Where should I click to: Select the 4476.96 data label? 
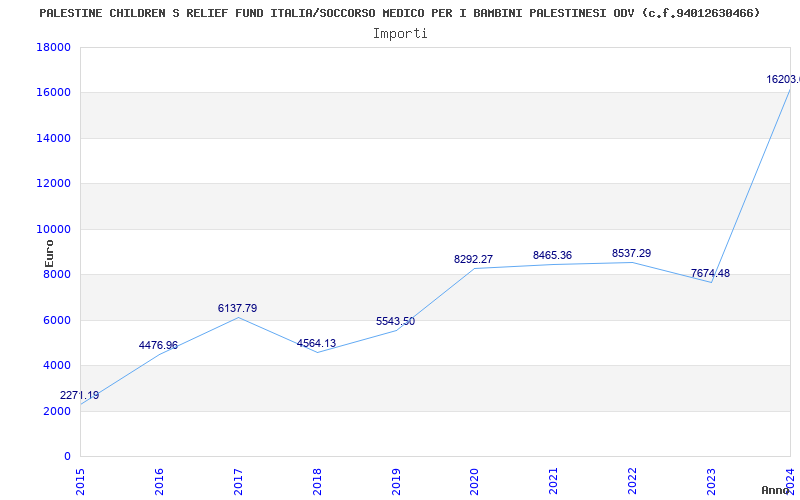[158, 345]
